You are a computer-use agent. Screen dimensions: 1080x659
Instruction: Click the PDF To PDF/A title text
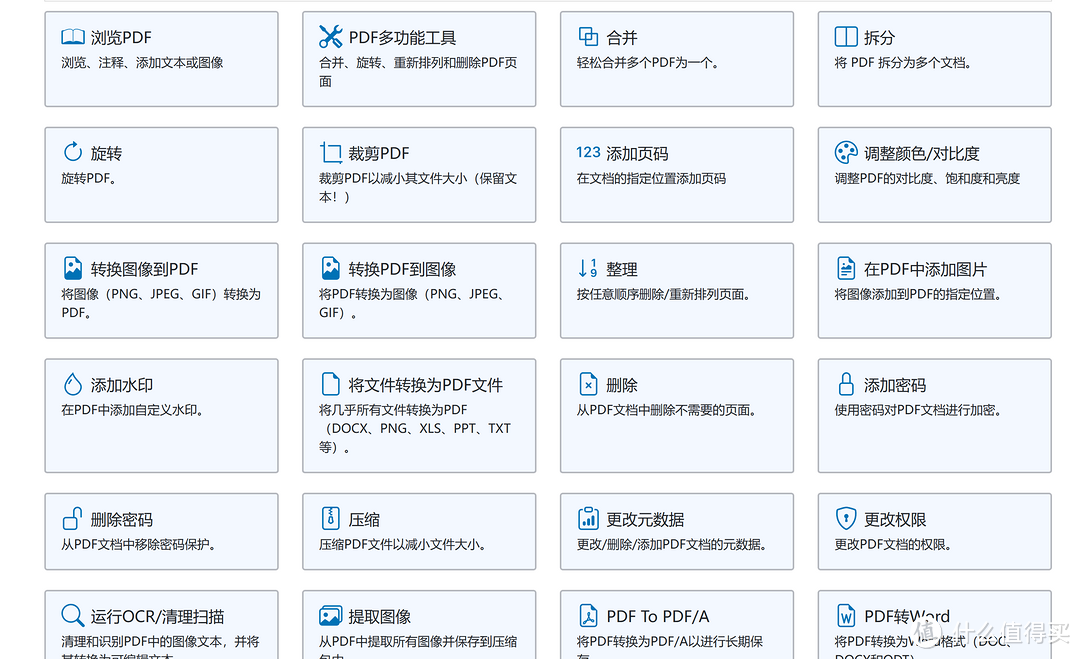658,616
